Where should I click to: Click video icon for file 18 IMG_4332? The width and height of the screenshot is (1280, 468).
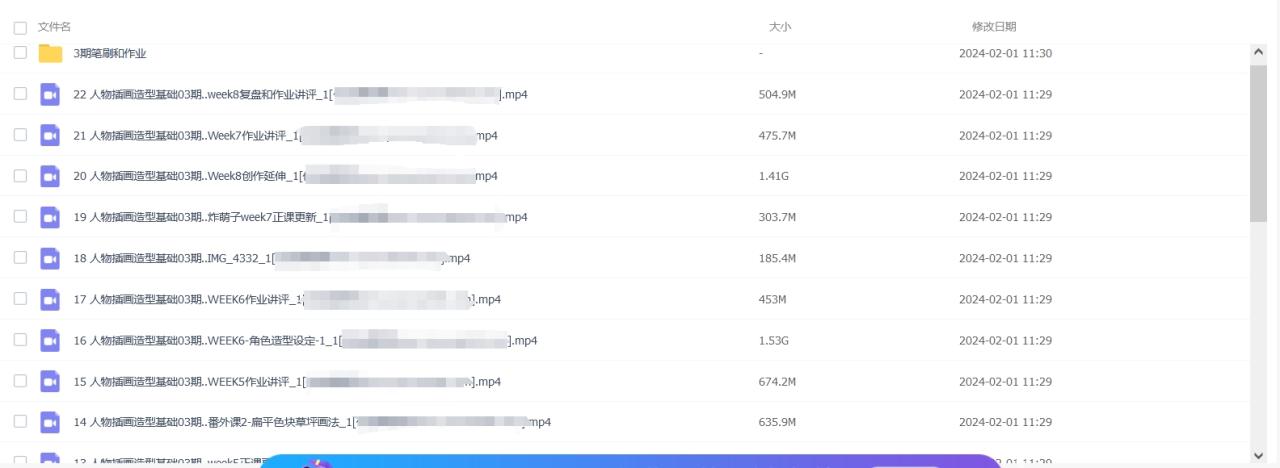50,258
